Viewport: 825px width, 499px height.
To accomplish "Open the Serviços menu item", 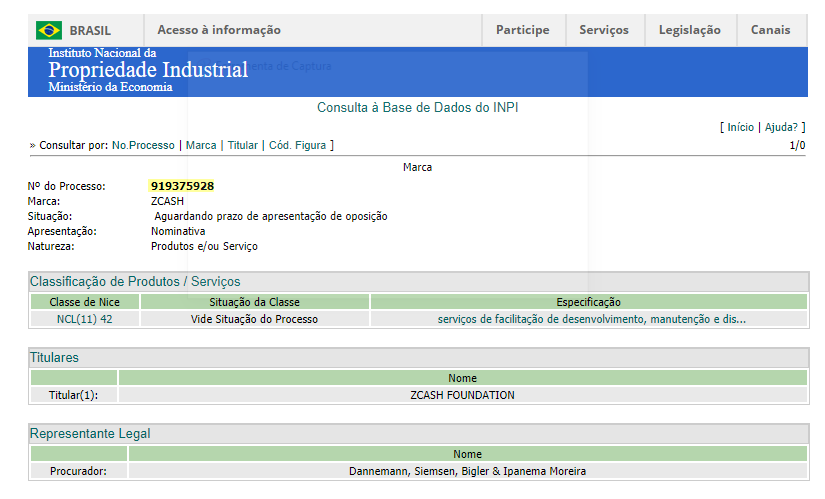I will point(604,30).
